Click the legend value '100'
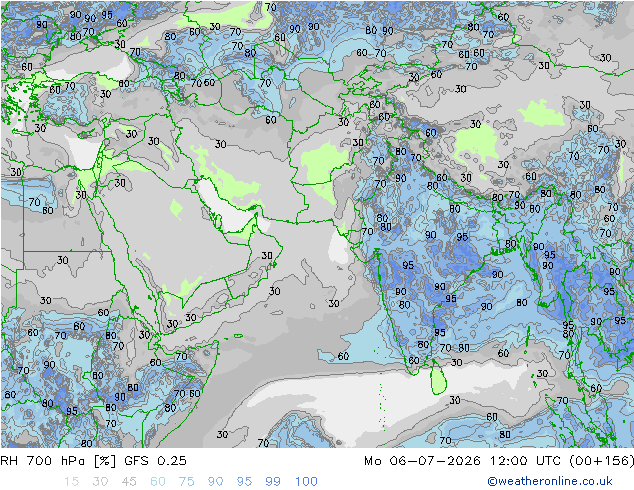Image resolution: width=634 pixels, height=490 pixels. 306,482
